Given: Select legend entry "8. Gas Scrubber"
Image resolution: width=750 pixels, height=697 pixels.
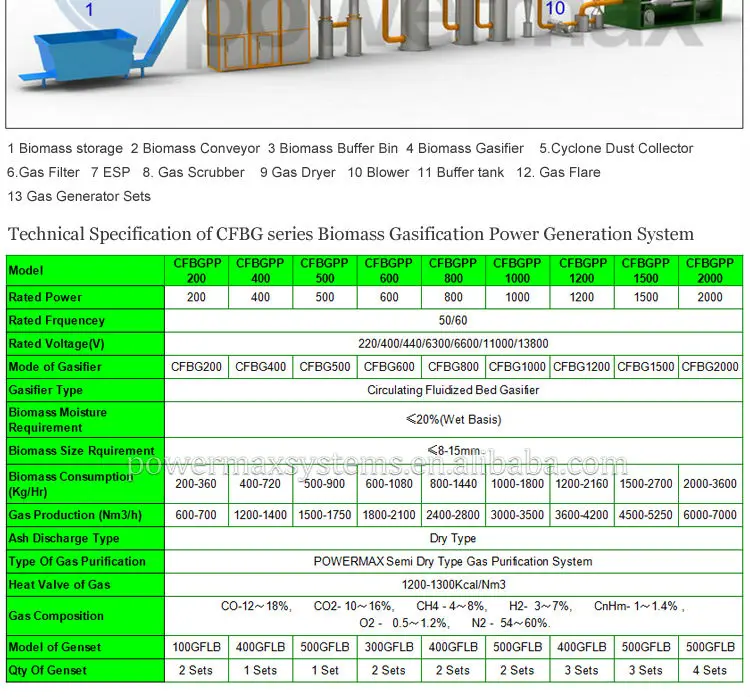Looking at the screenshot, I should click(x=193, y=172).
